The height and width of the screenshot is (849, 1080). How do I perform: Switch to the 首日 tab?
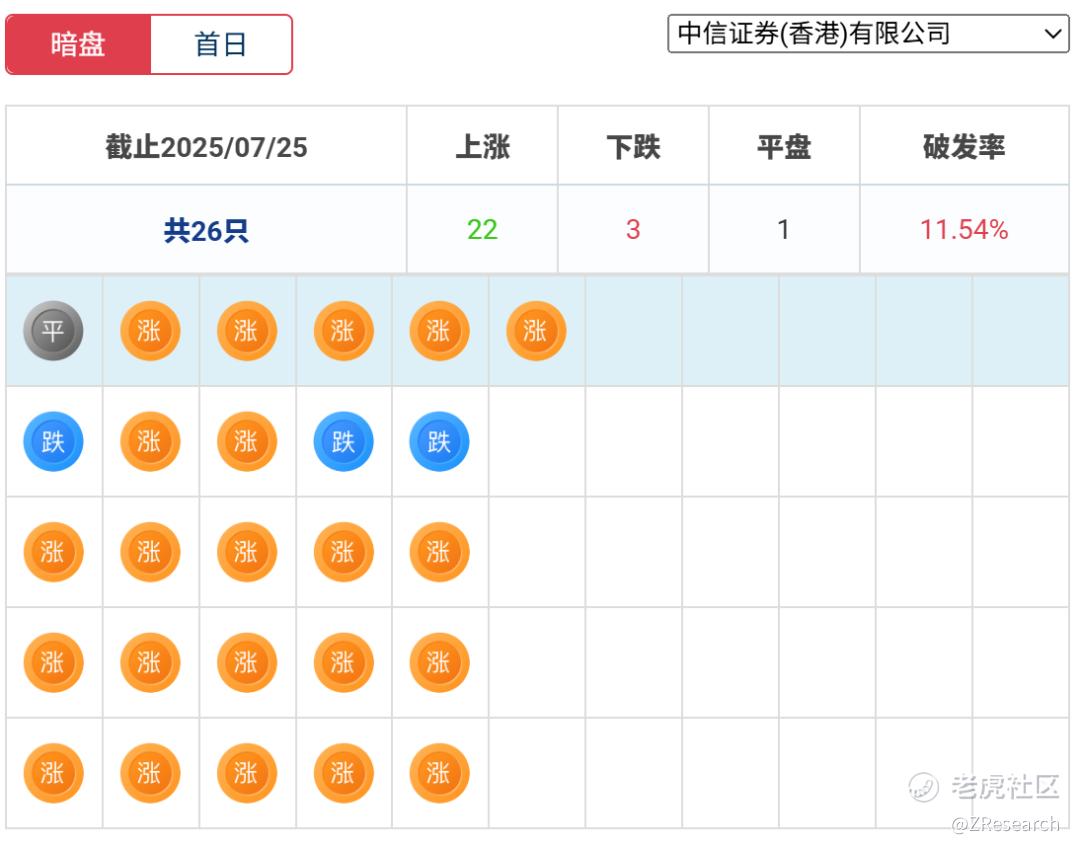tap(221, 44)
